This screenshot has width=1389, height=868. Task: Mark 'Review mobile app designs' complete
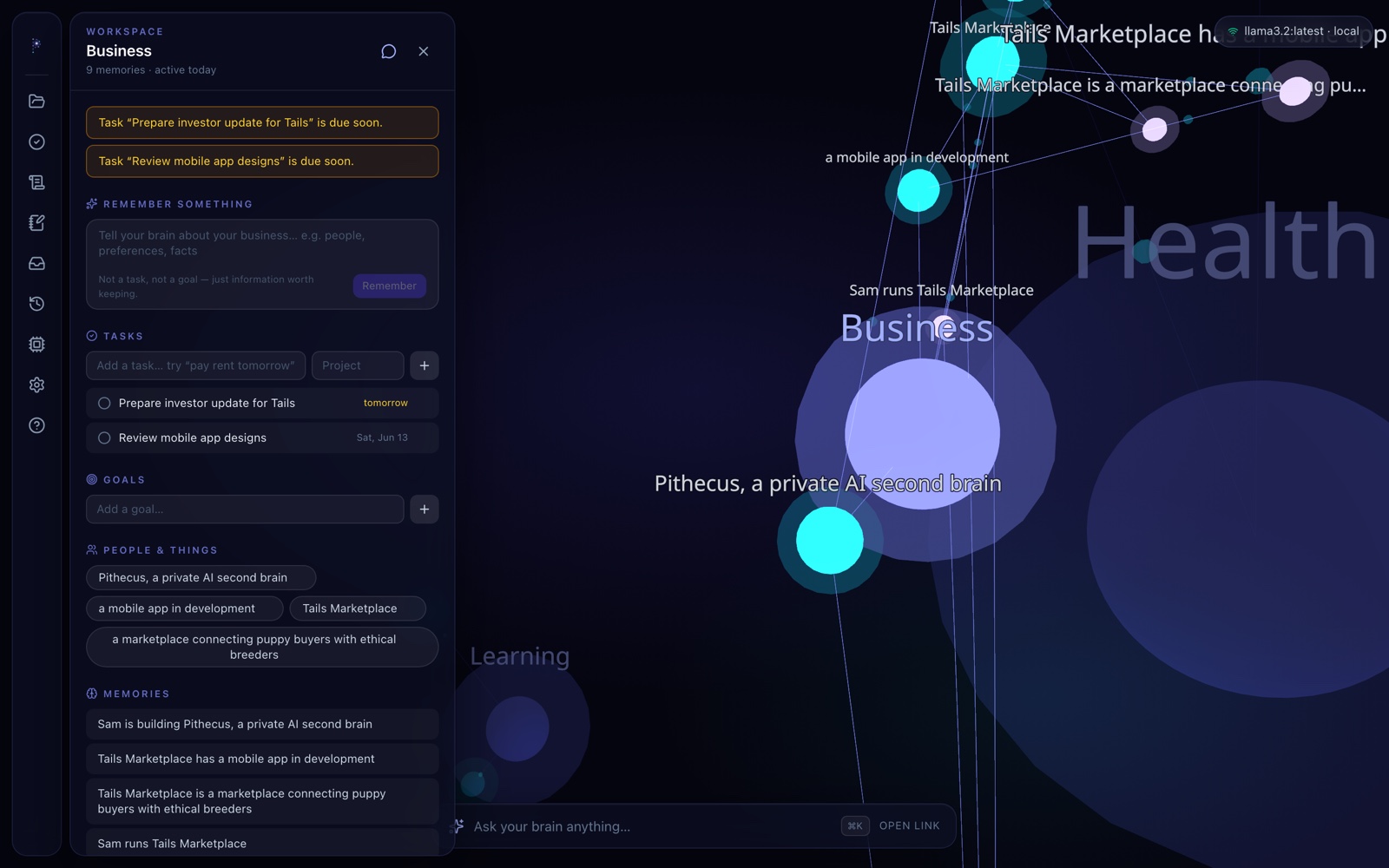[104, 437]
